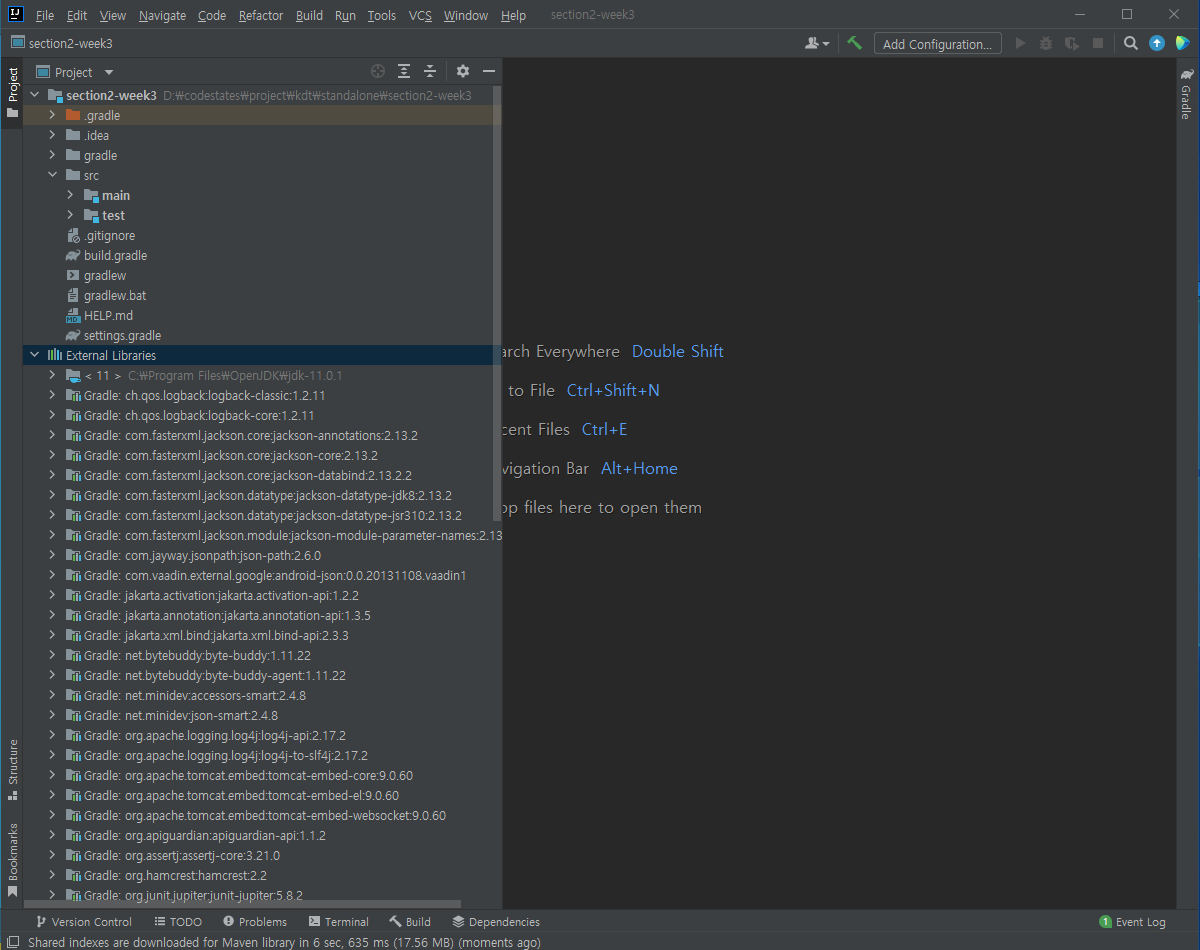Viewport: 1200px width, 950px height.
Task: Click Select Opened File crosshair icon
Action: point(378,71)
